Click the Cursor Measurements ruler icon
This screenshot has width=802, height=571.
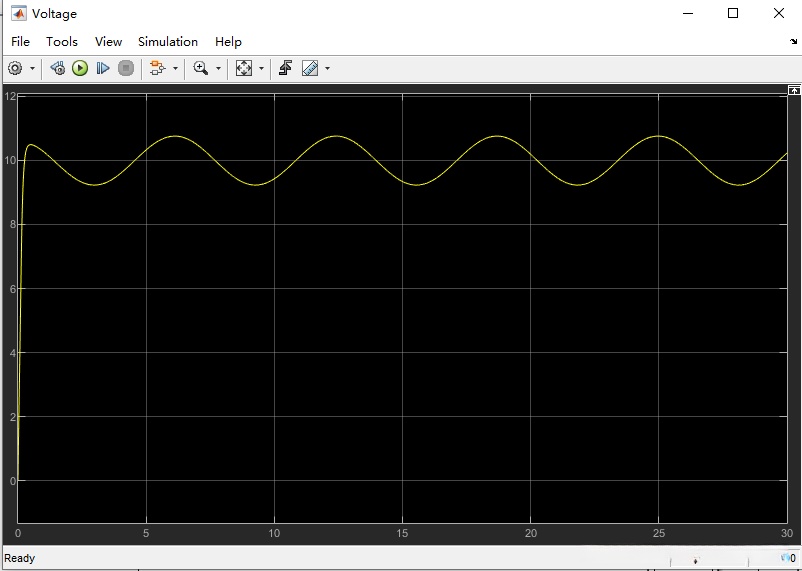coord(310,68)
